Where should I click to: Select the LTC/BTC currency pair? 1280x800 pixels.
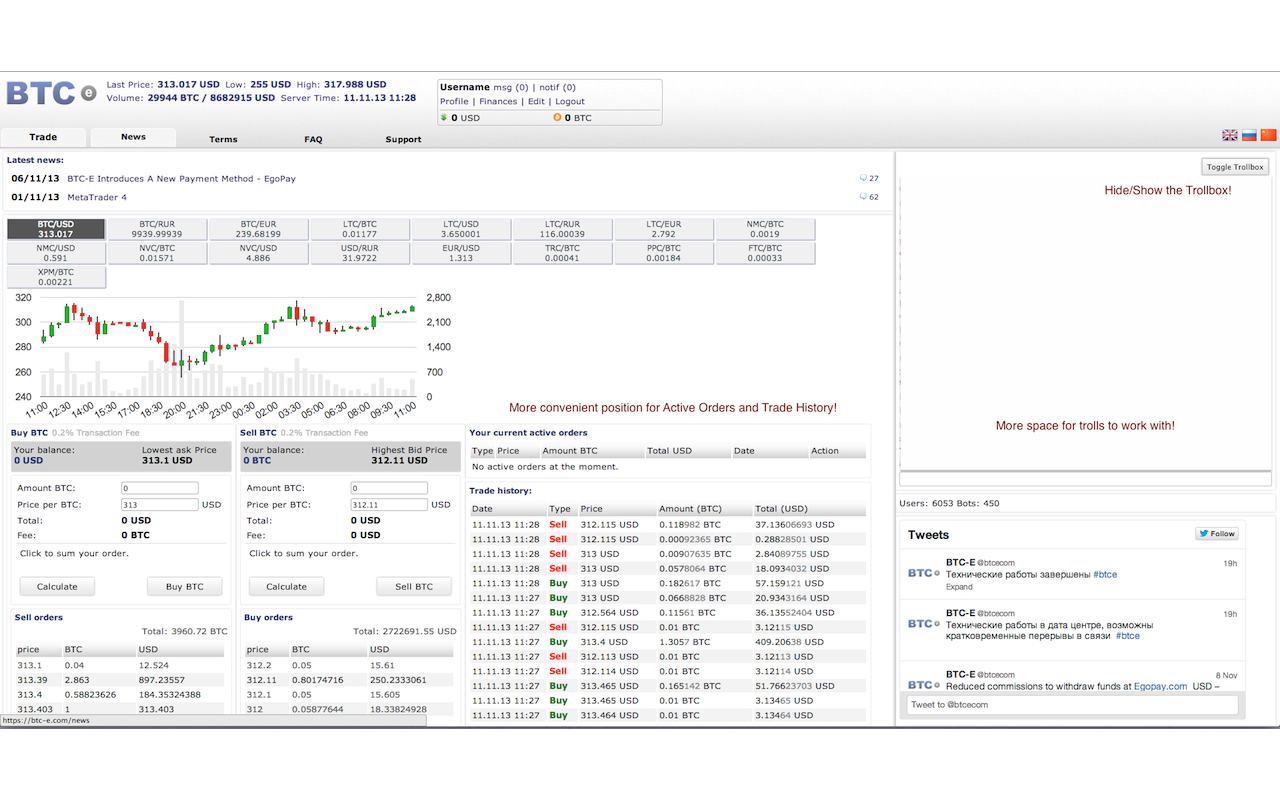[359, 229]
